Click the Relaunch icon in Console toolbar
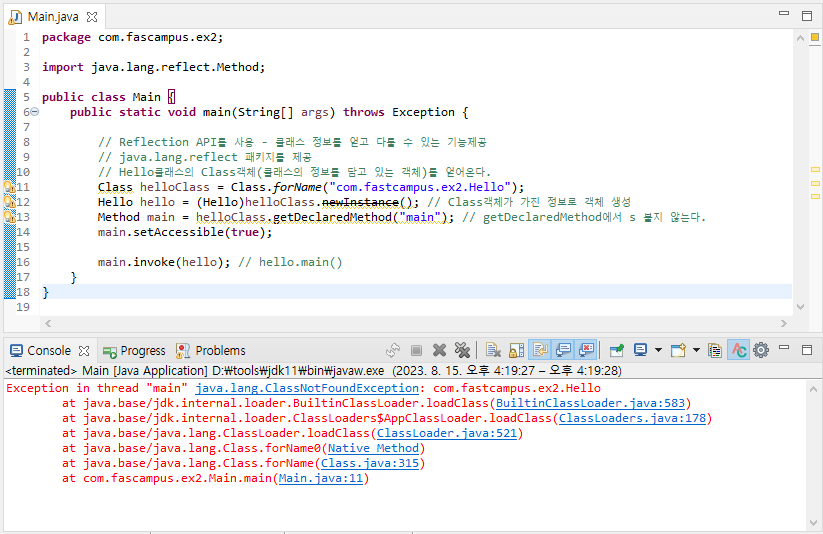 [393, 350]
